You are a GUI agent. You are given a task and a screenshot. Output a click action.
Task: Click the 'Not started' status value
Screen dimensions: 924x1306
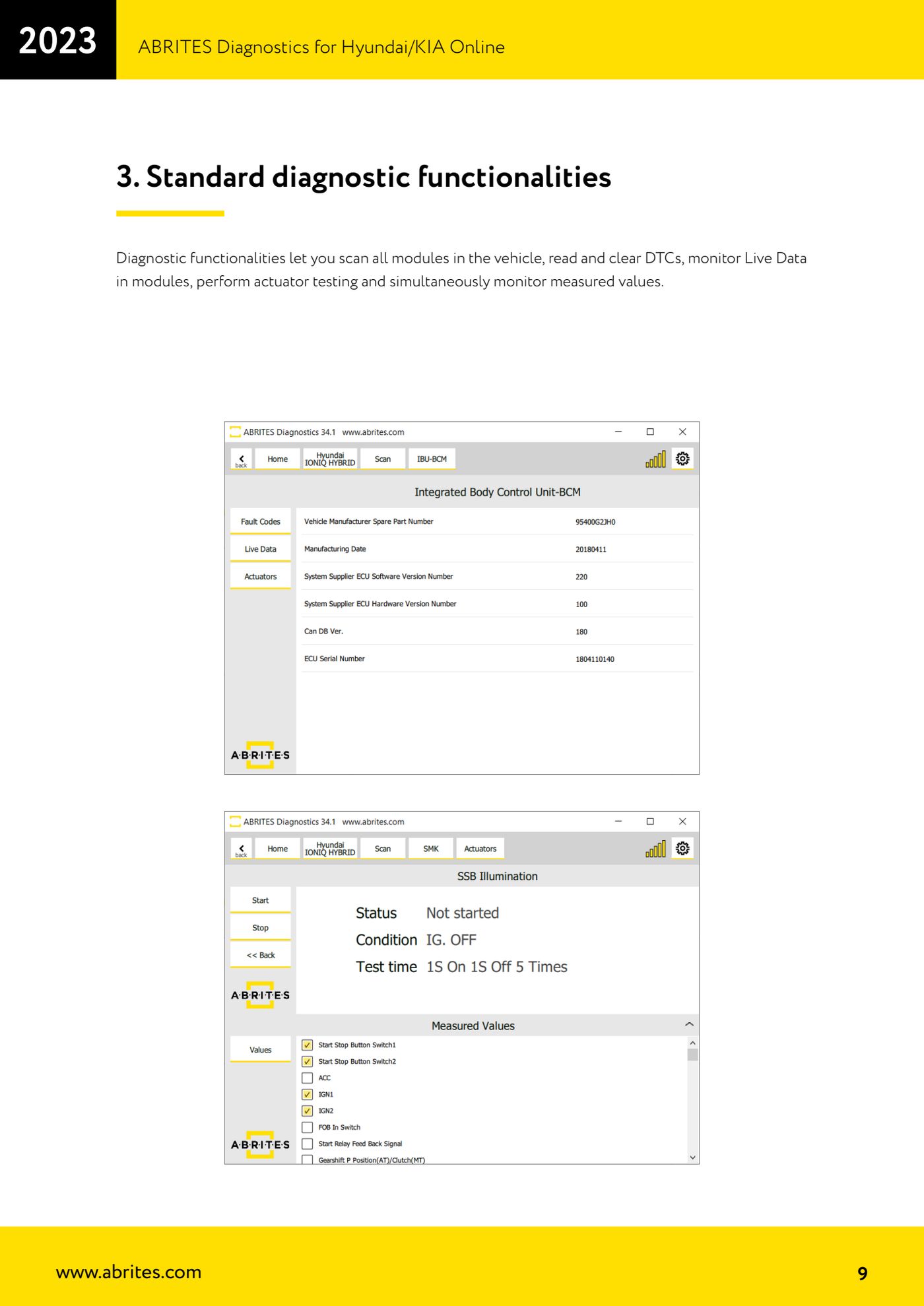tap(463, 913)
